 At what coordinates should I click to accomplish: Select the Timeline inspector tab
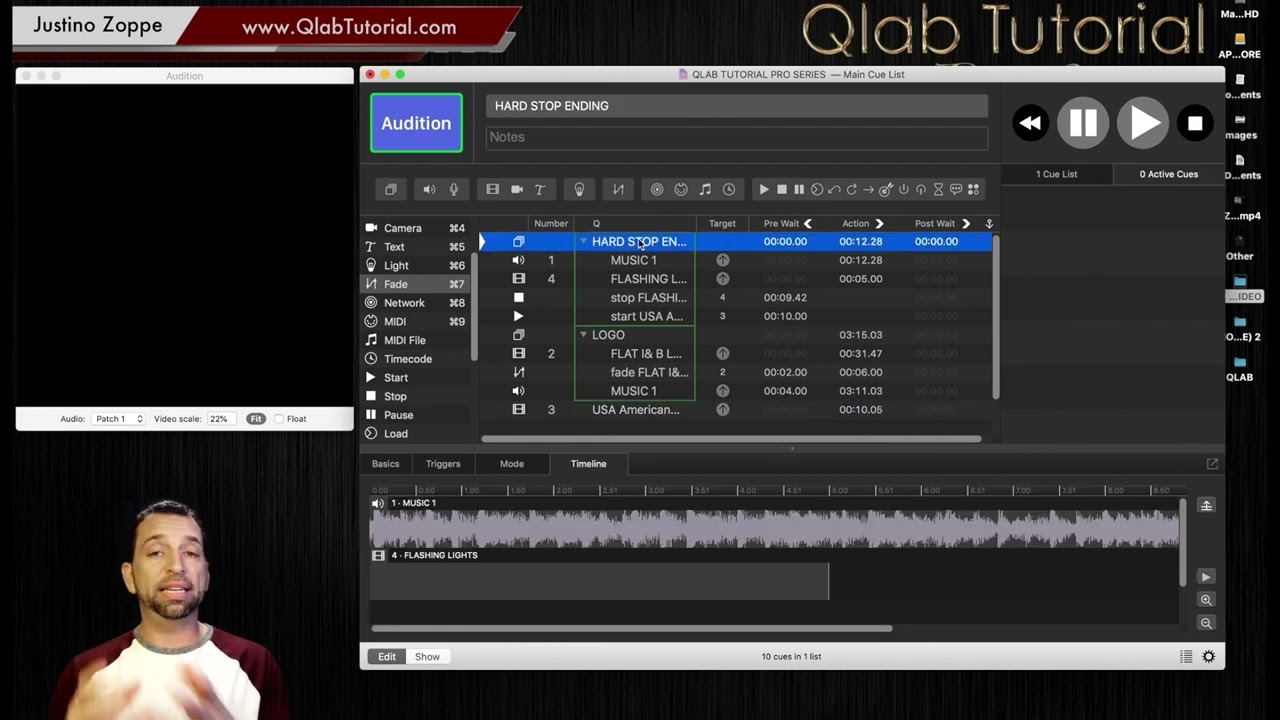click(588, 464)
